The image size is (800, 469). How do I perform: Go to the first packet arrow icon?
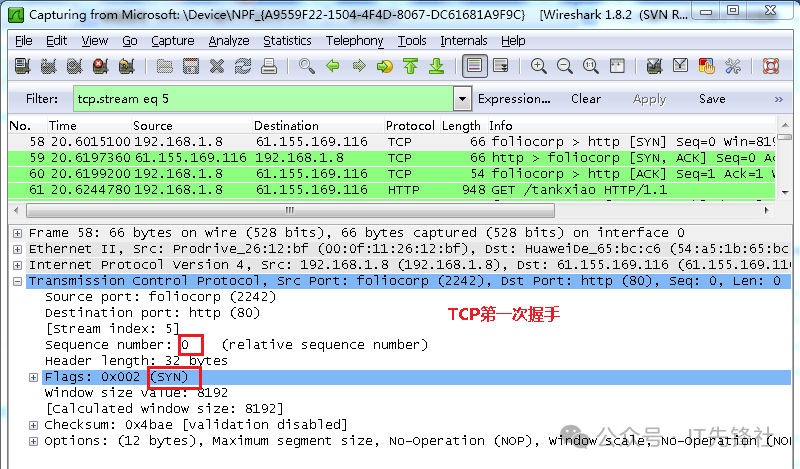coord(410,66)
